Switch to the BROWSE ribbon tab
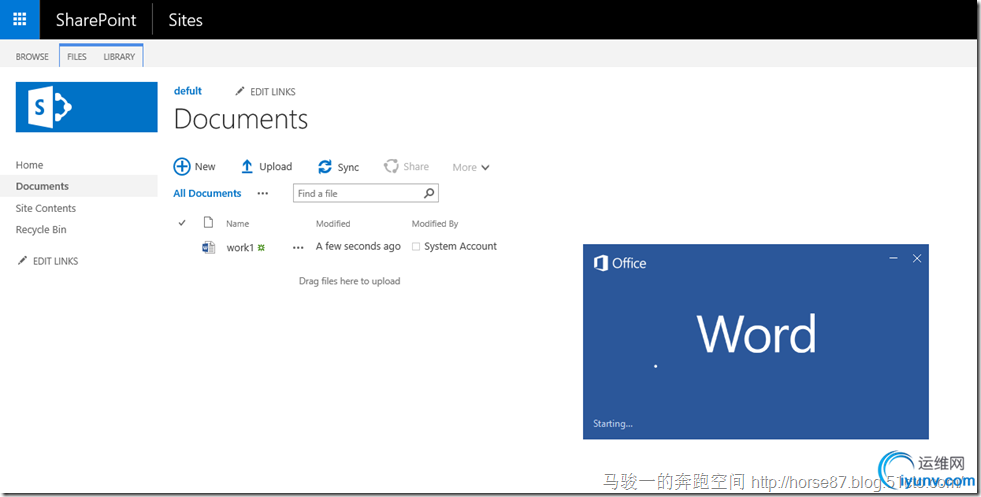Screen dimensions: 981x497 [32, 56]
